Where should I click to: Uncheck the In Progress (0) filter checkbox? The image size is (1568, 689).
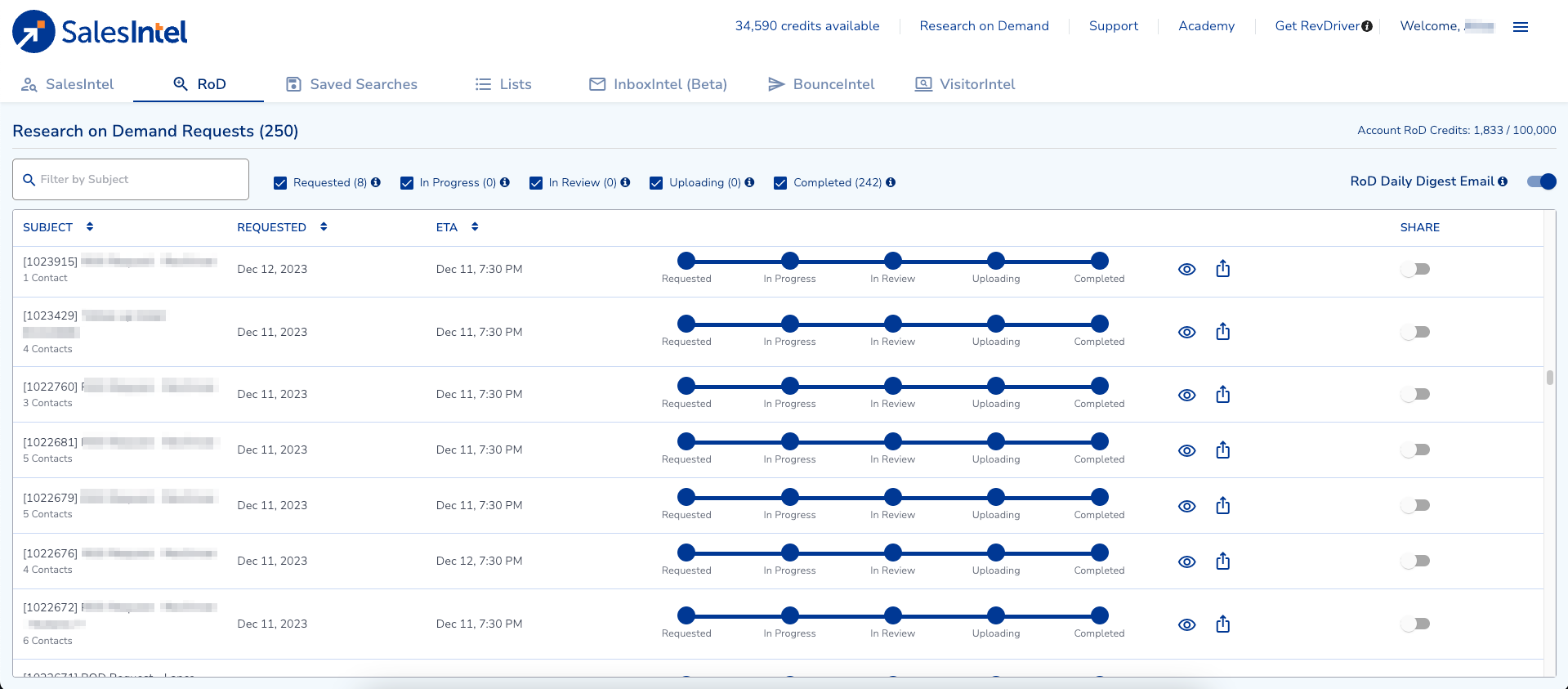pyautogui.click(x=407, y=183)
